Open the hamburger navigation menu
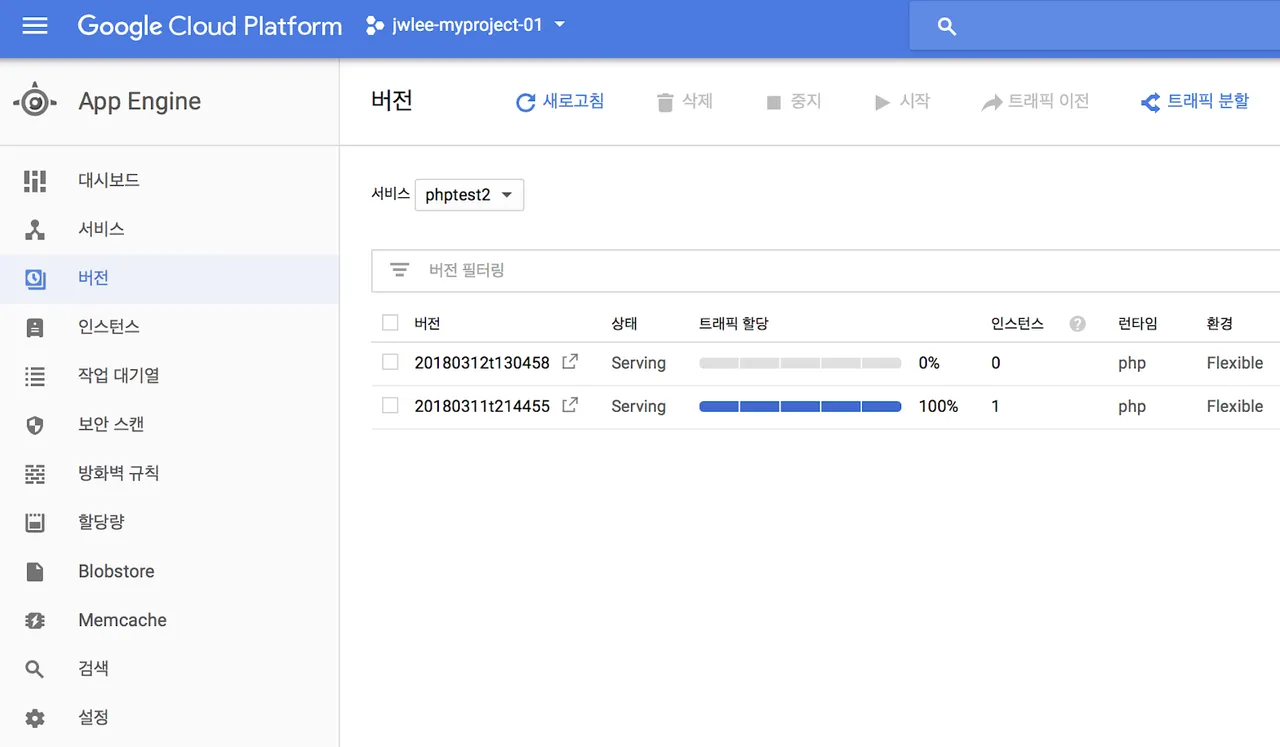The width and height of the screenshot is (1280, 747). coord(35,26)
